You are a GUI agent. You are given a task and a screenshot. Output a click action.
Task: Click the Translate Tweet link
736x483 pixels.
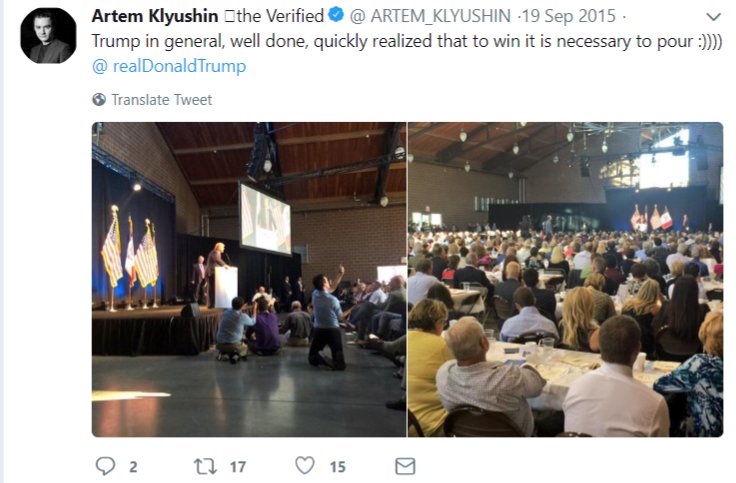161,100
